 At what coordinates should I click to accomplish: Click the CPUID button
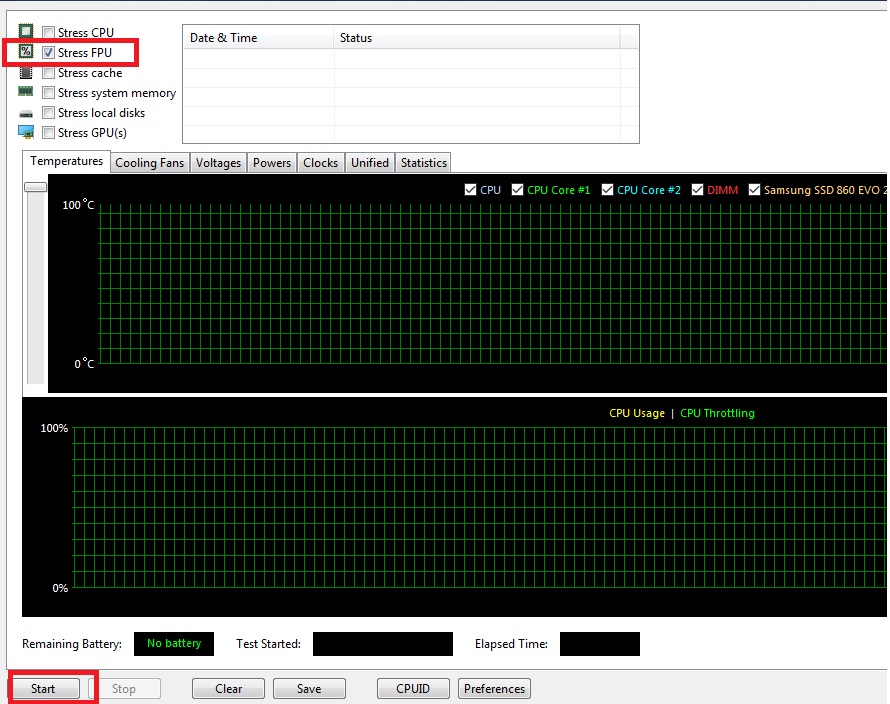point(413,689)
